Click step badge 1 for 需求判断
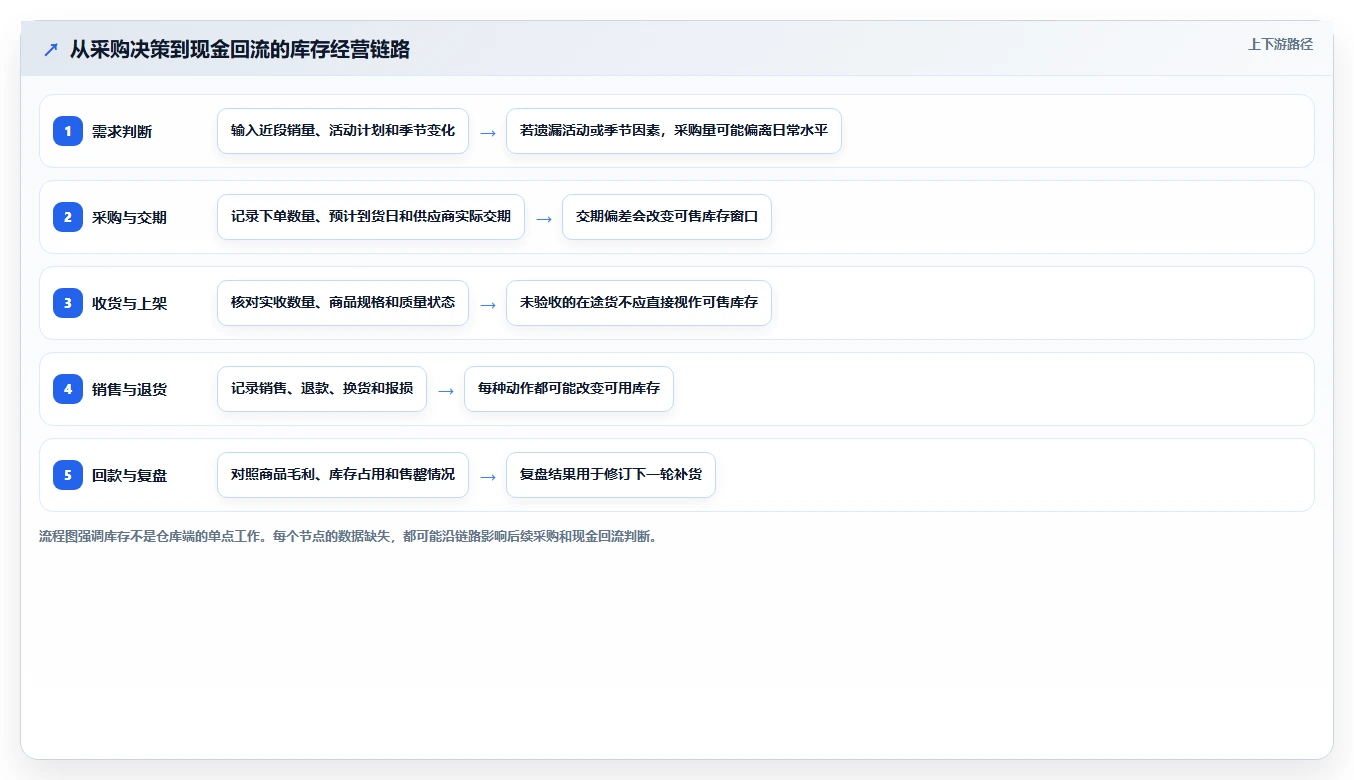1354x780 pixels. [x=68, y=131]
